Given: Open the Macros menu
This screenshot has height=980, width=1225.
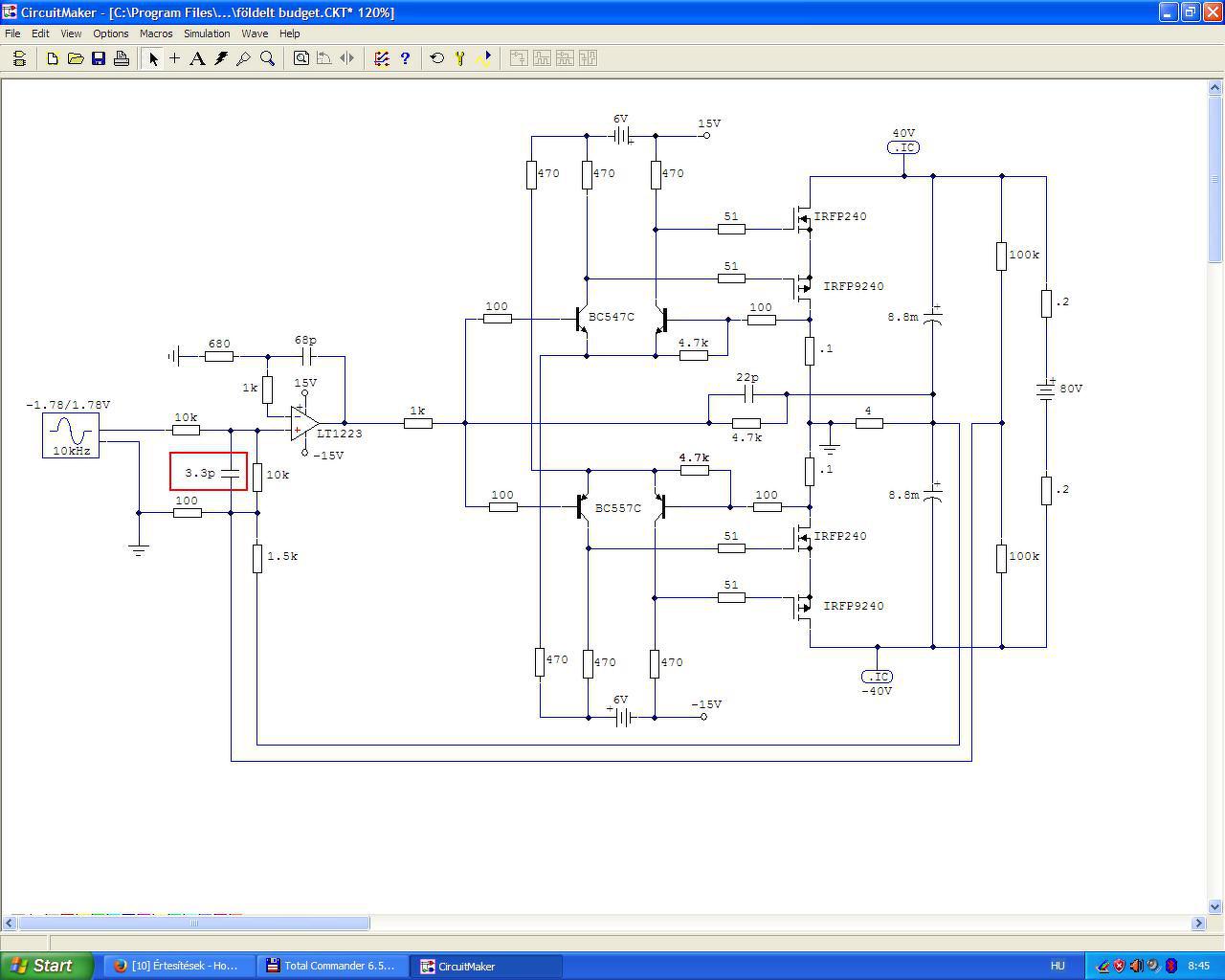Looking at the screenshot, I should pos(156,33).
